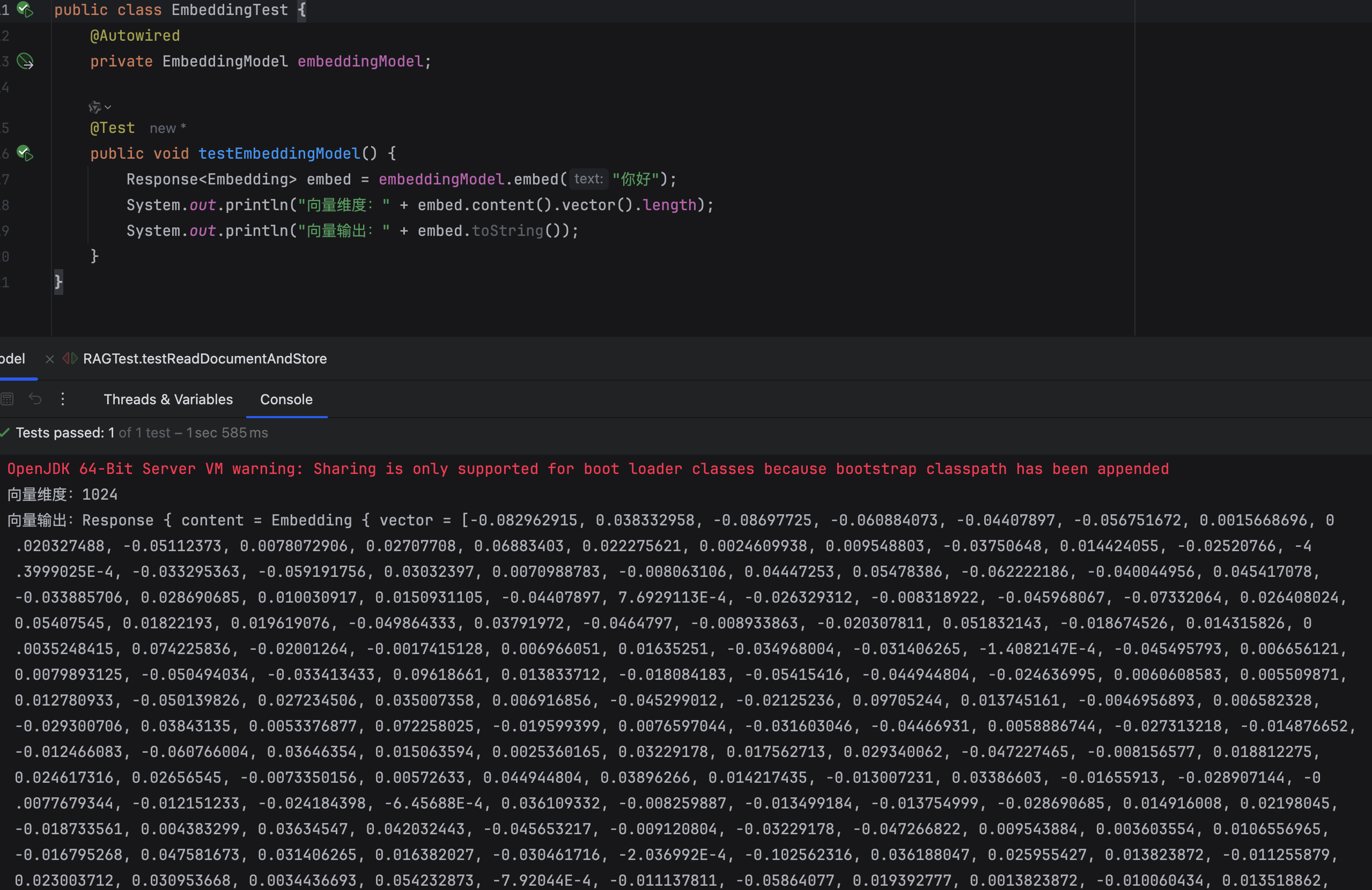Open the evaluate expression calculator icon
1372x890 pixels.
8,399
